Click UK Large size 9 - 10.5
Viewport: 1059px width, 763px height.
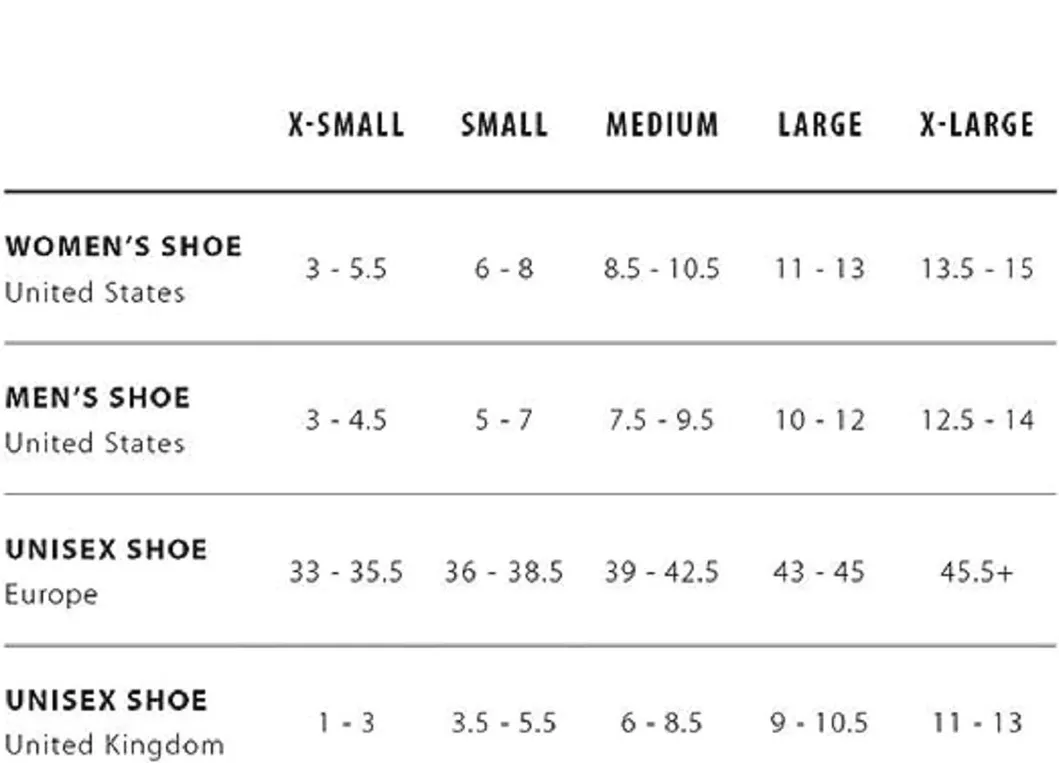pyautogui.click(x=819, y=722)
